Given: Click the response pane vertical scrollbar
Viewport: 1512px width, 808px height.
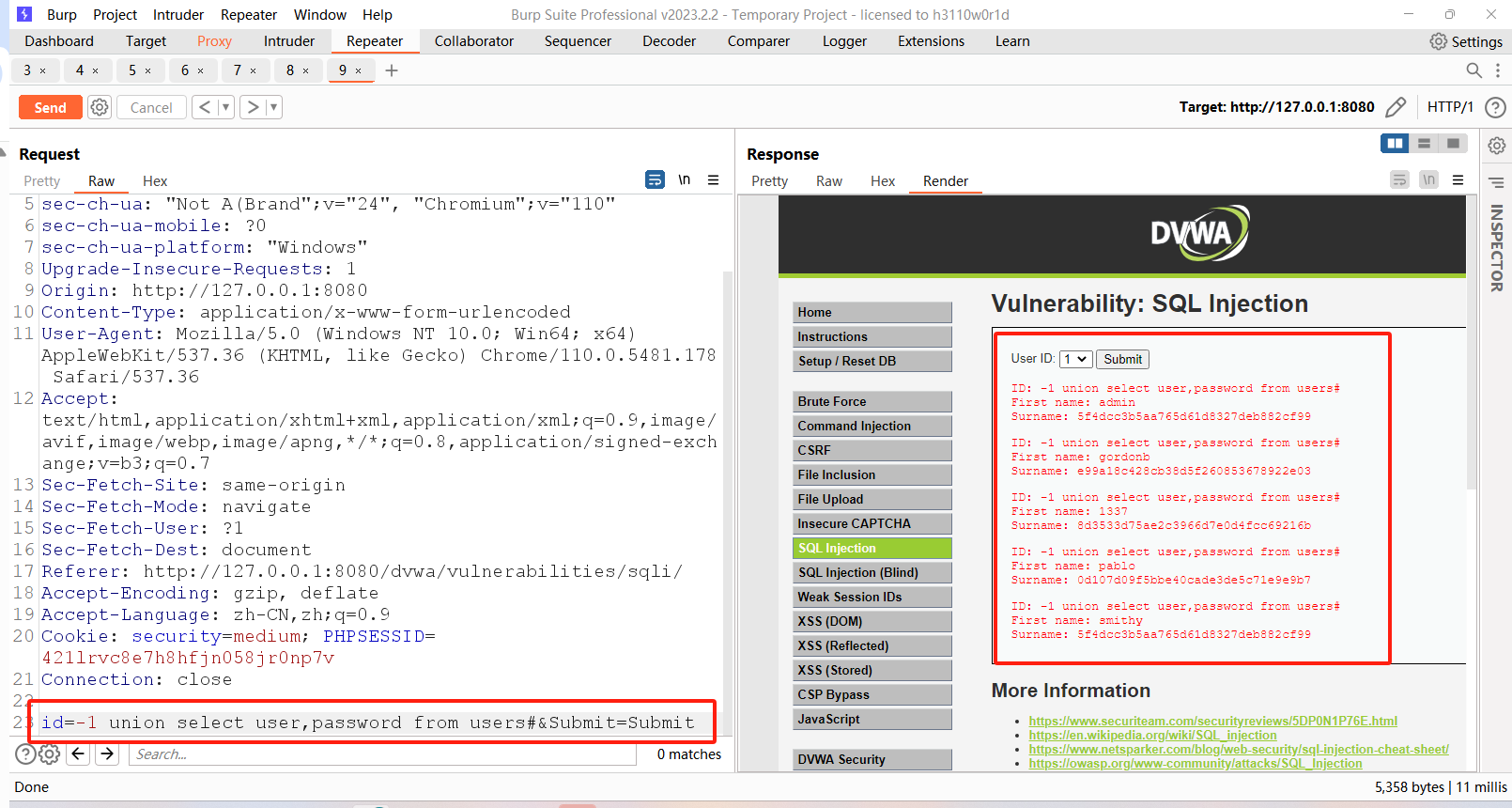Looking at the screenshot, I should click(x=1473, y=343).
